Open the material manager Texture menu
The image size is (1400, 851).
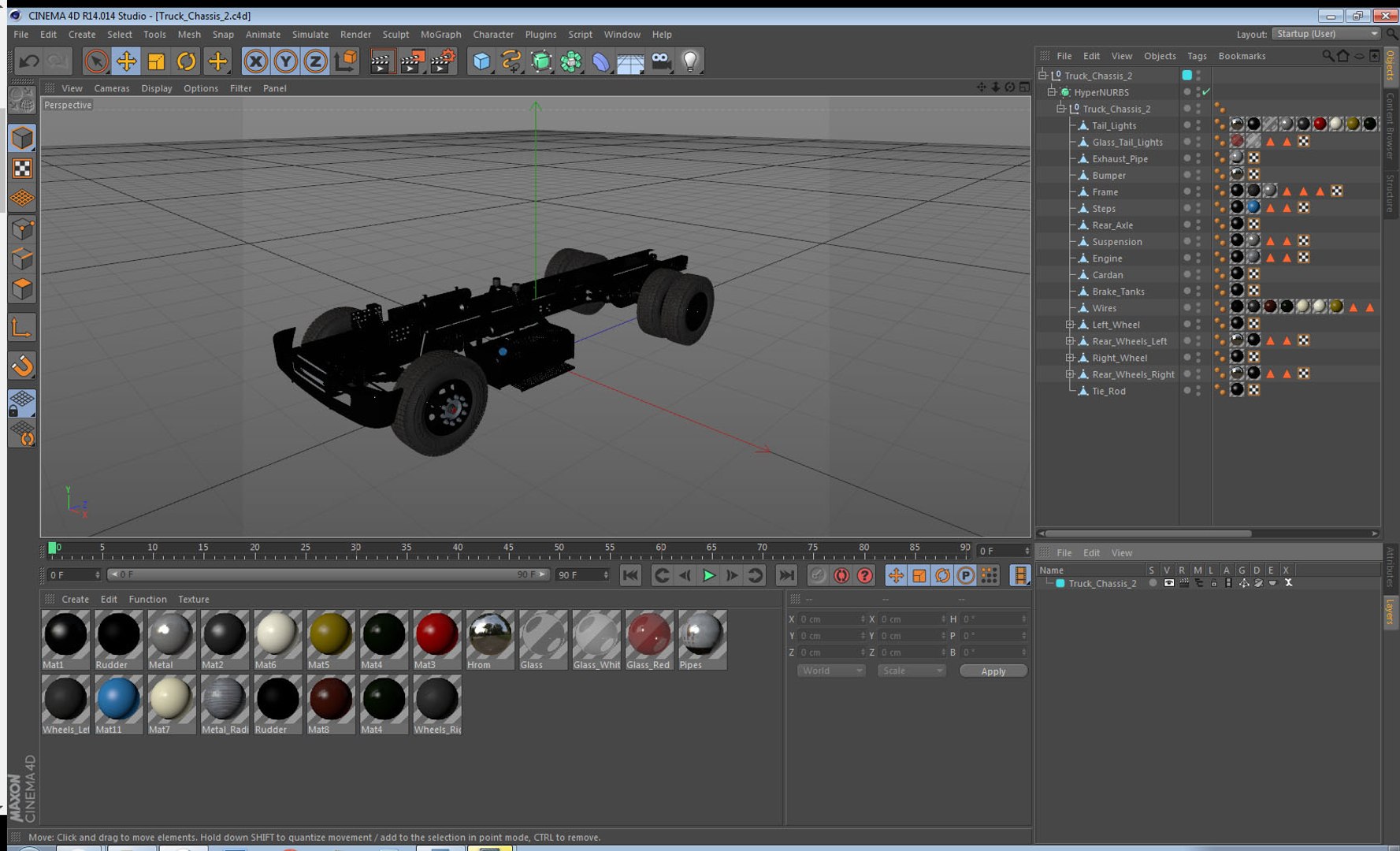click(193, 600)
